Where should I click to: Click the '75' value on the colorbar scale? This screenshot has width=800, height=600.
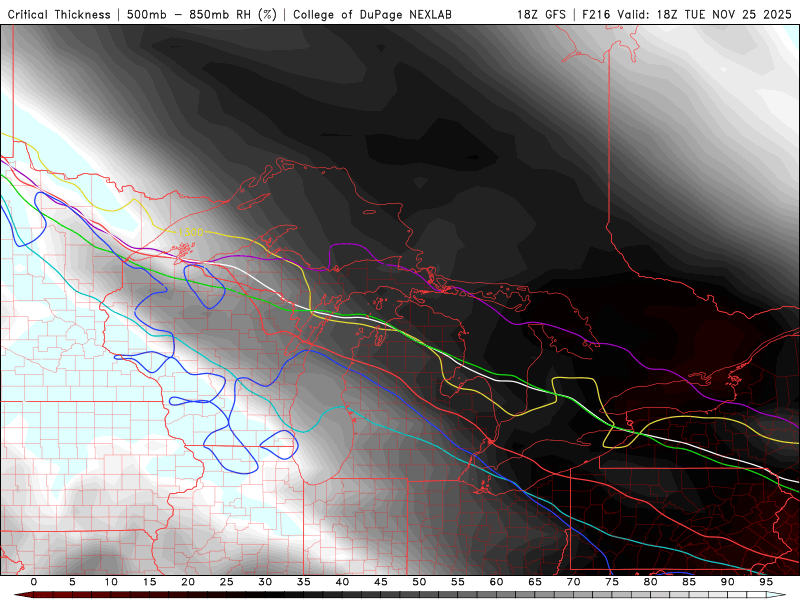click(x=612, y=582)
